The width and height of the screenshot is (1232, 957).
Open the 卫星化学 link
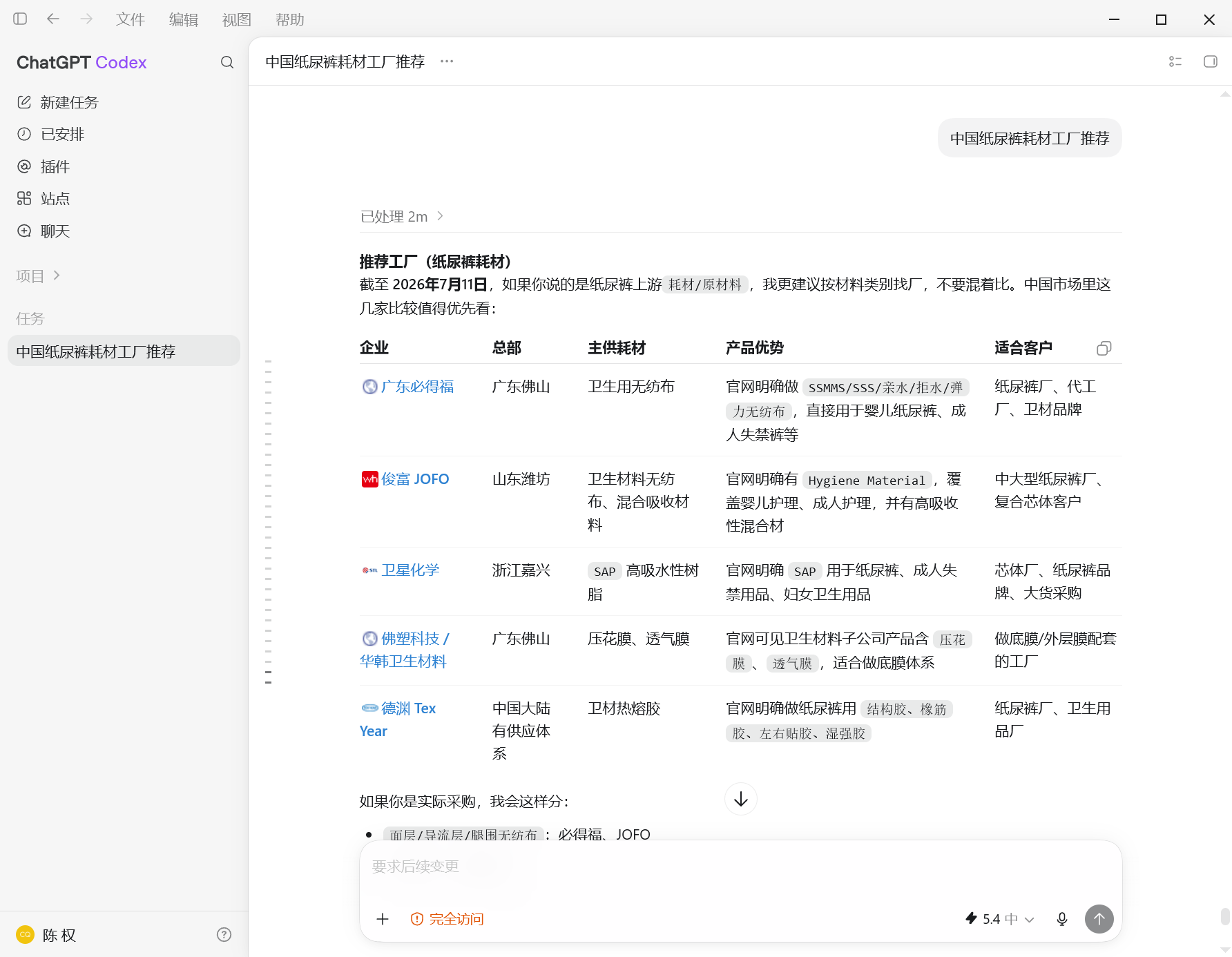click(x=410, y=570)
